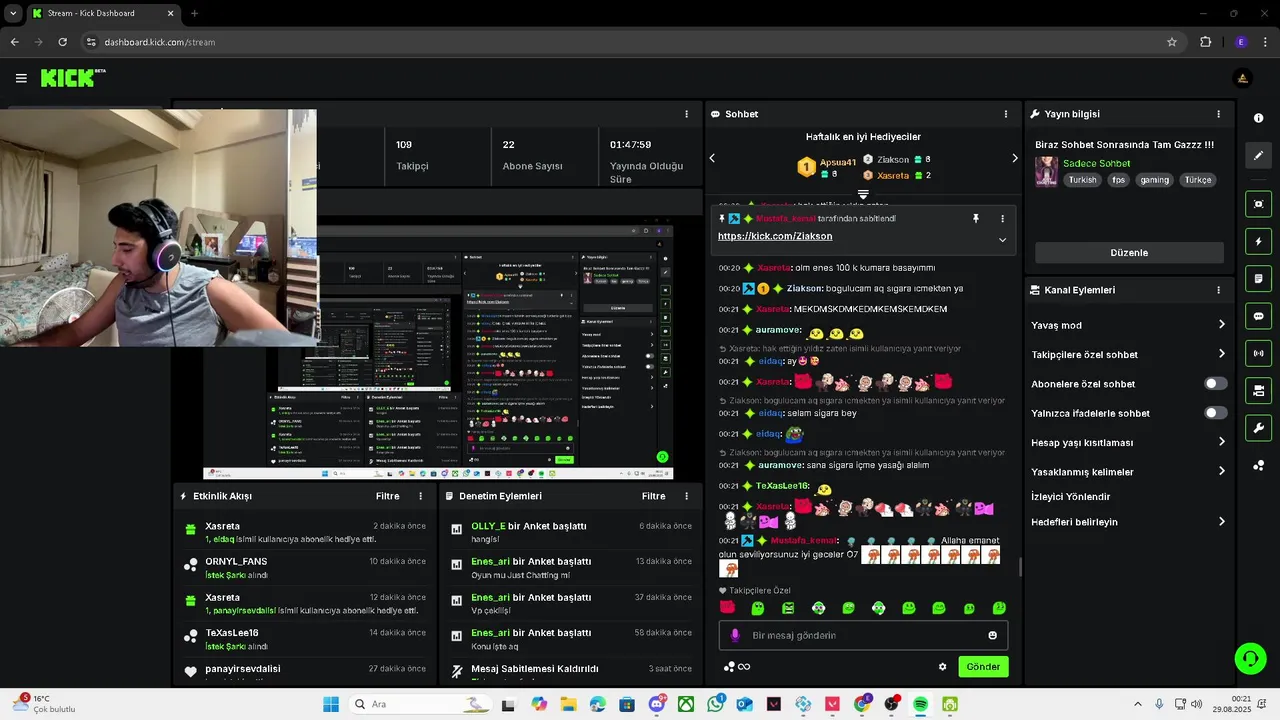Expand Yavaş mod settings
The image size is (1280, 720).
pyautogui.click(x=1221, y=325)
